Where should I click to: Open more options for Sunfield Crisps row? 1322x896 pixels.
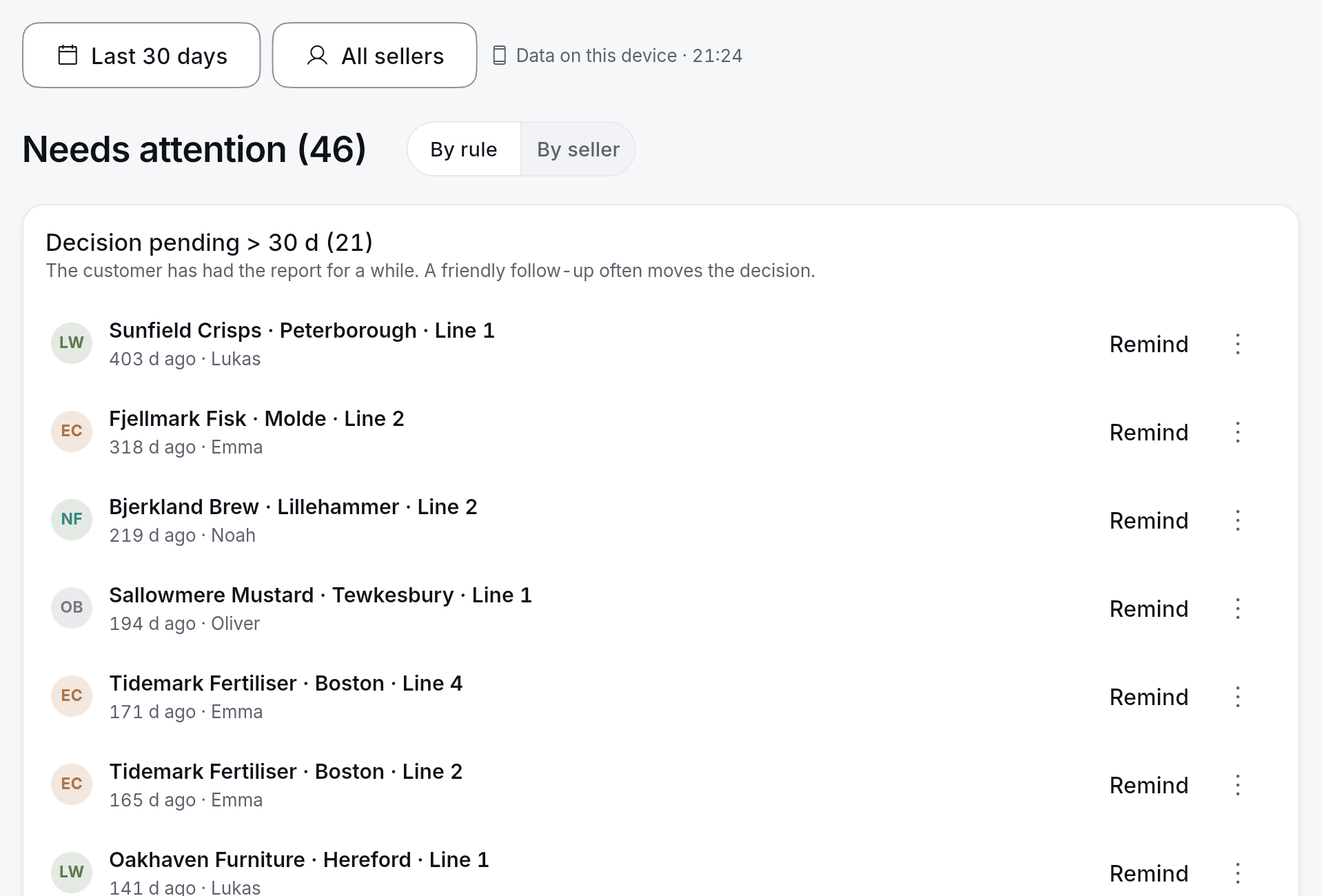click(1238, 344)
